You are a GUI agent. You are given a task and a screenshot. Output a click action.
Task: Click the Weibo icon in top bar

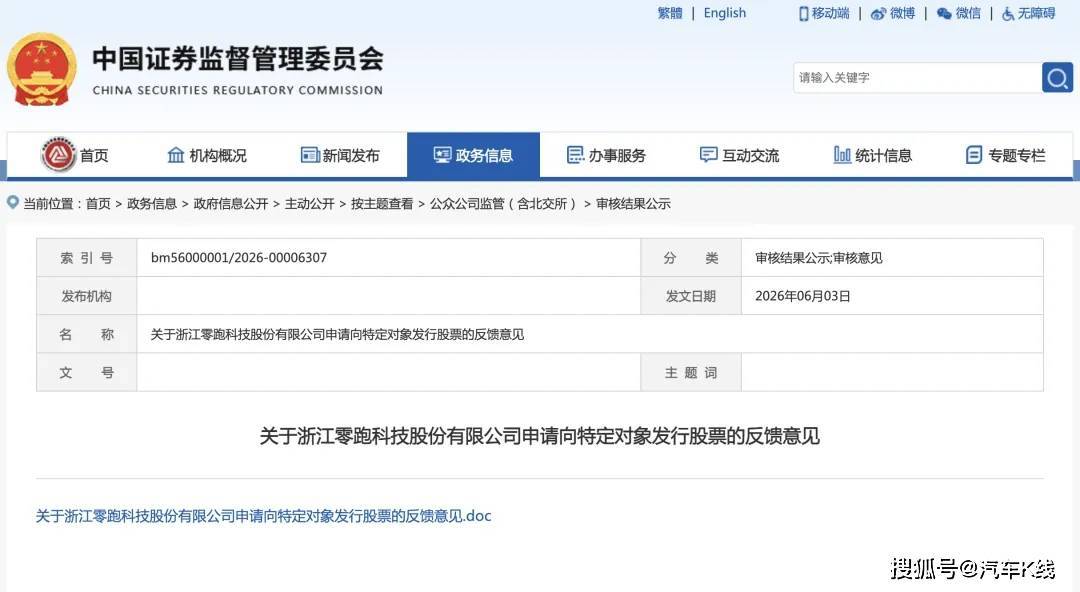click(x=878, y=14)
